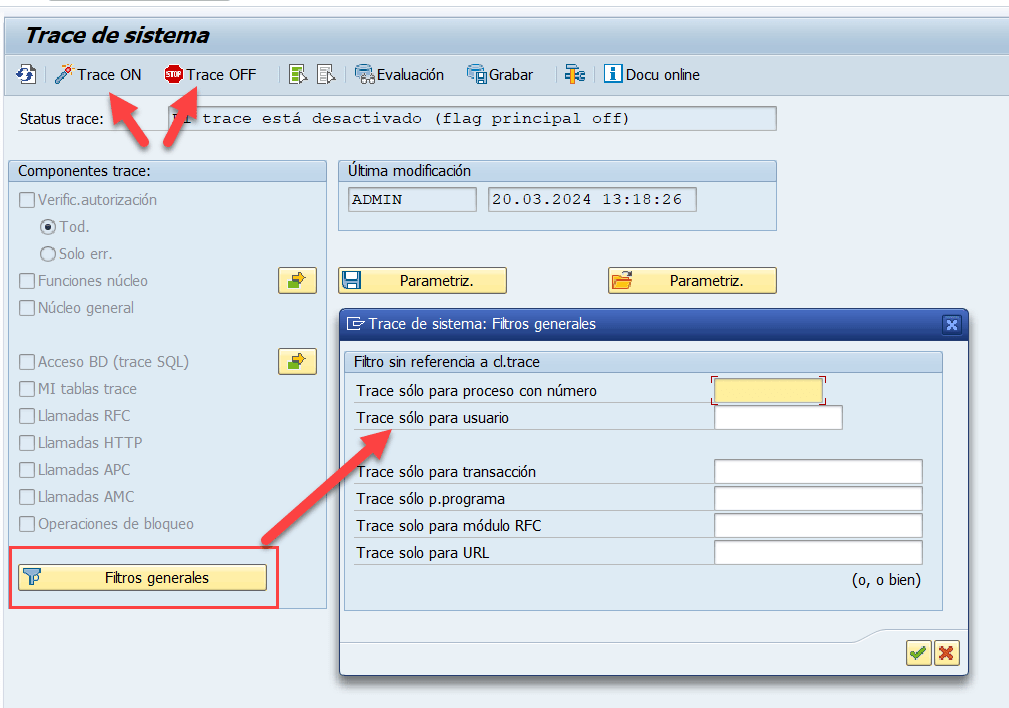The image size is (1009, 708).
Task: Open Filtros generales button
Action: pyautogui.click(x=142, y=578)
